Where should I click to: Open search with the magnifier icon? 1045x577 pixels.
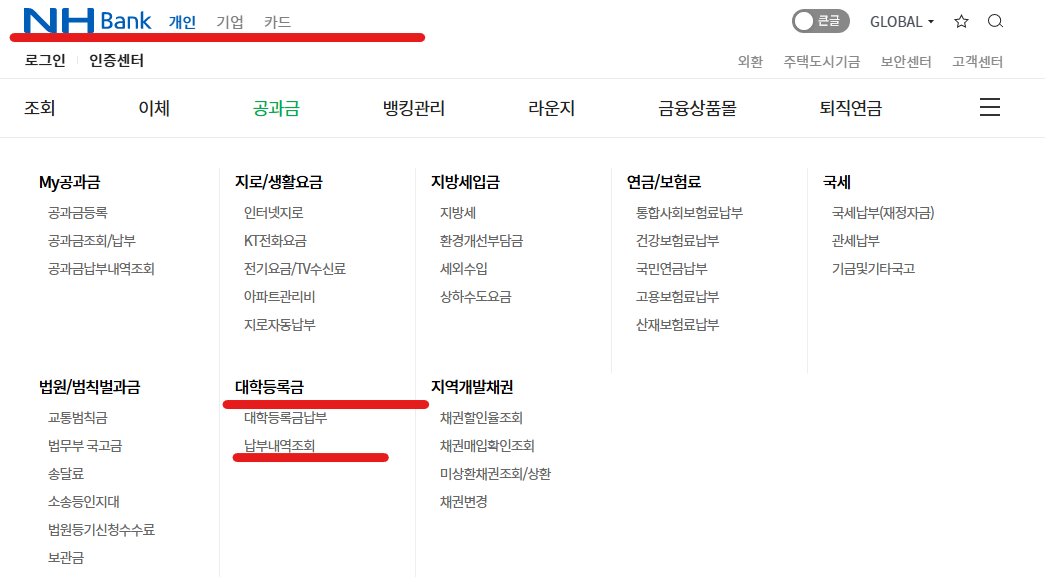[x=995, y=21]
